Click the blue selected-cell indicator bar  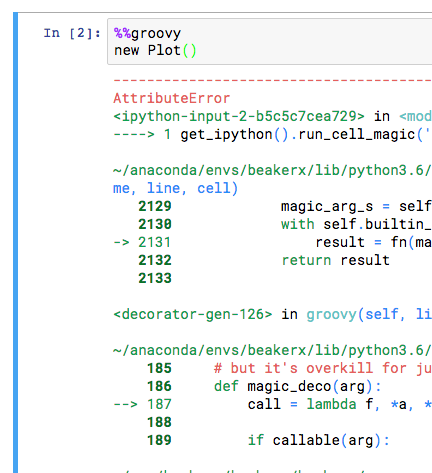tap(15, 243)
